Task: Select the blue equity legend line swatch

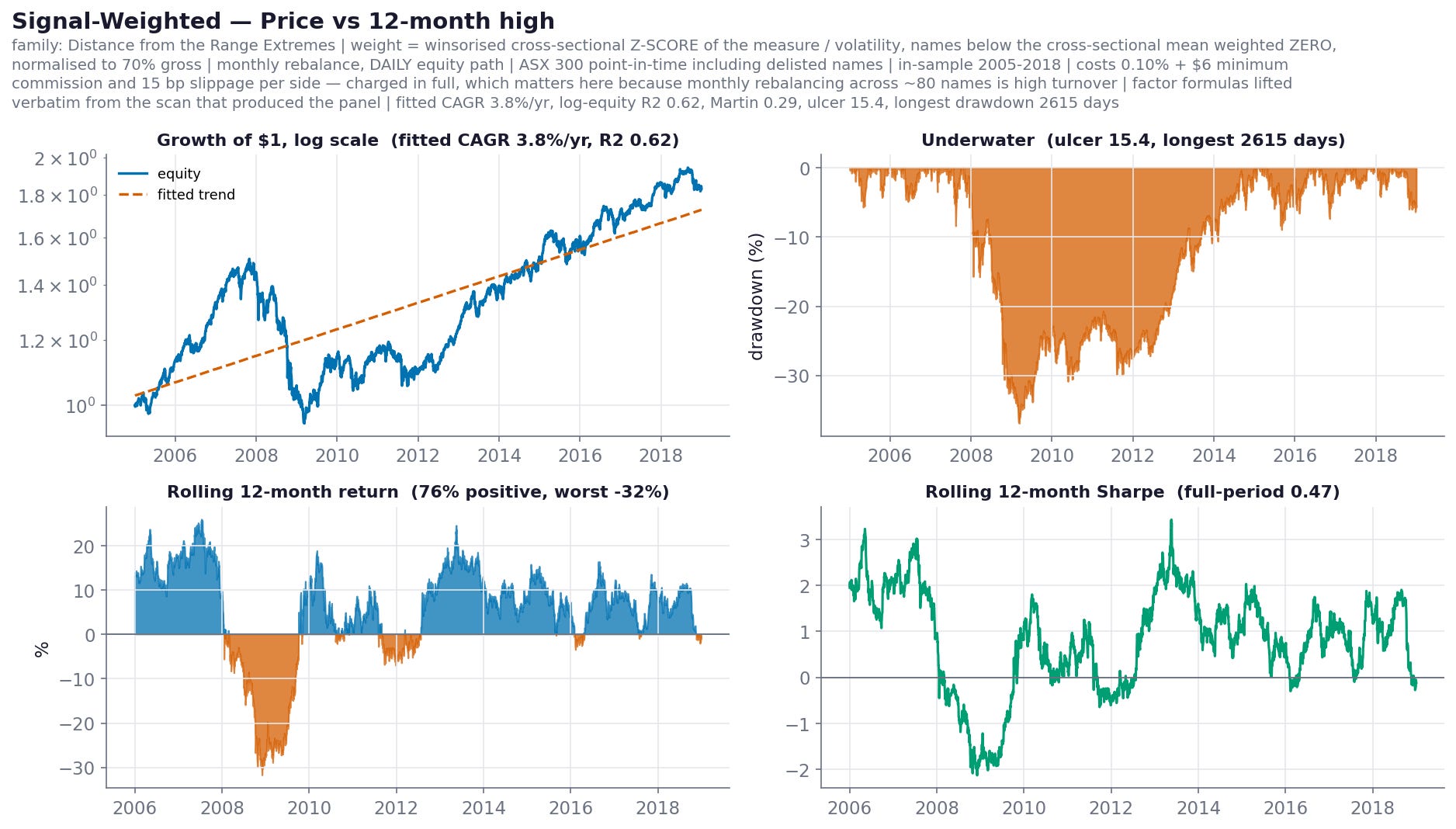Action: [133, 174]
